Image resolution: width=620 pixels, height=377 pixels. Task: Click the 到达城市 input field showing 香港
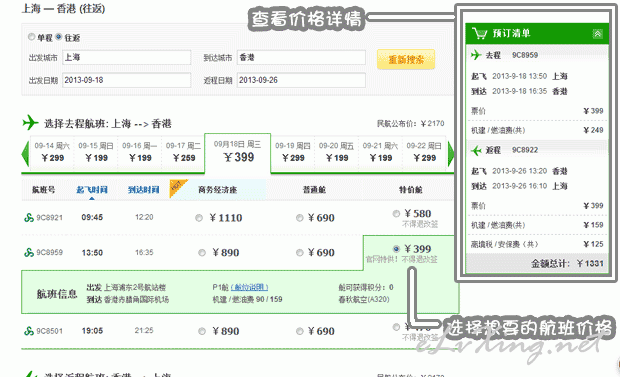[301, 57]
